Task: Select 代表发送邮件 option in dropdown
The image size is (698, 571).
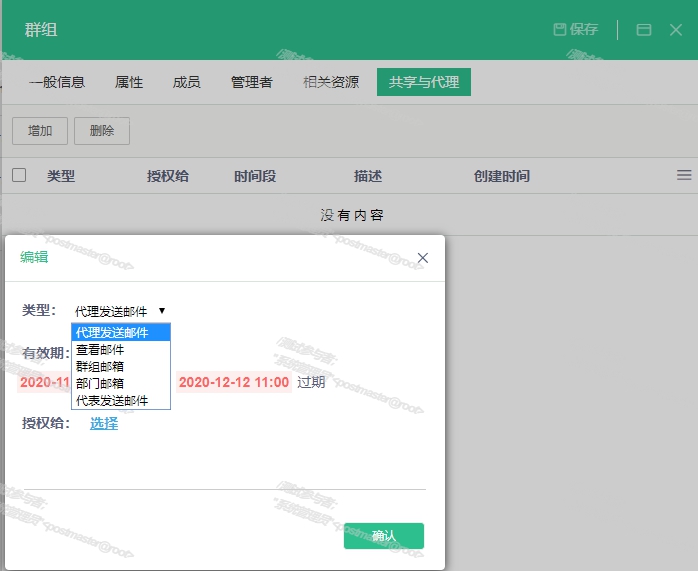Action: tap(112, 400)
